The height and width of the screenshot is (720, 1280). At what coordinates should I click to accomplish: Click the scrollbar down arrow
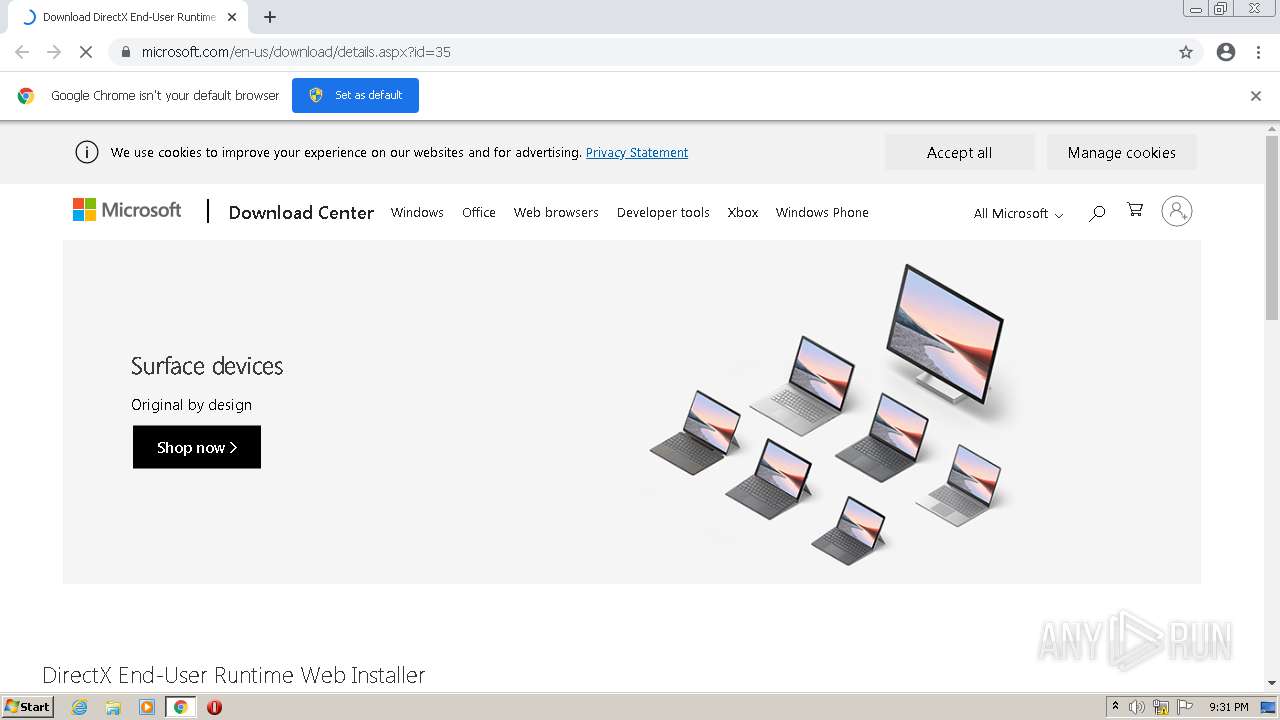1272,683
